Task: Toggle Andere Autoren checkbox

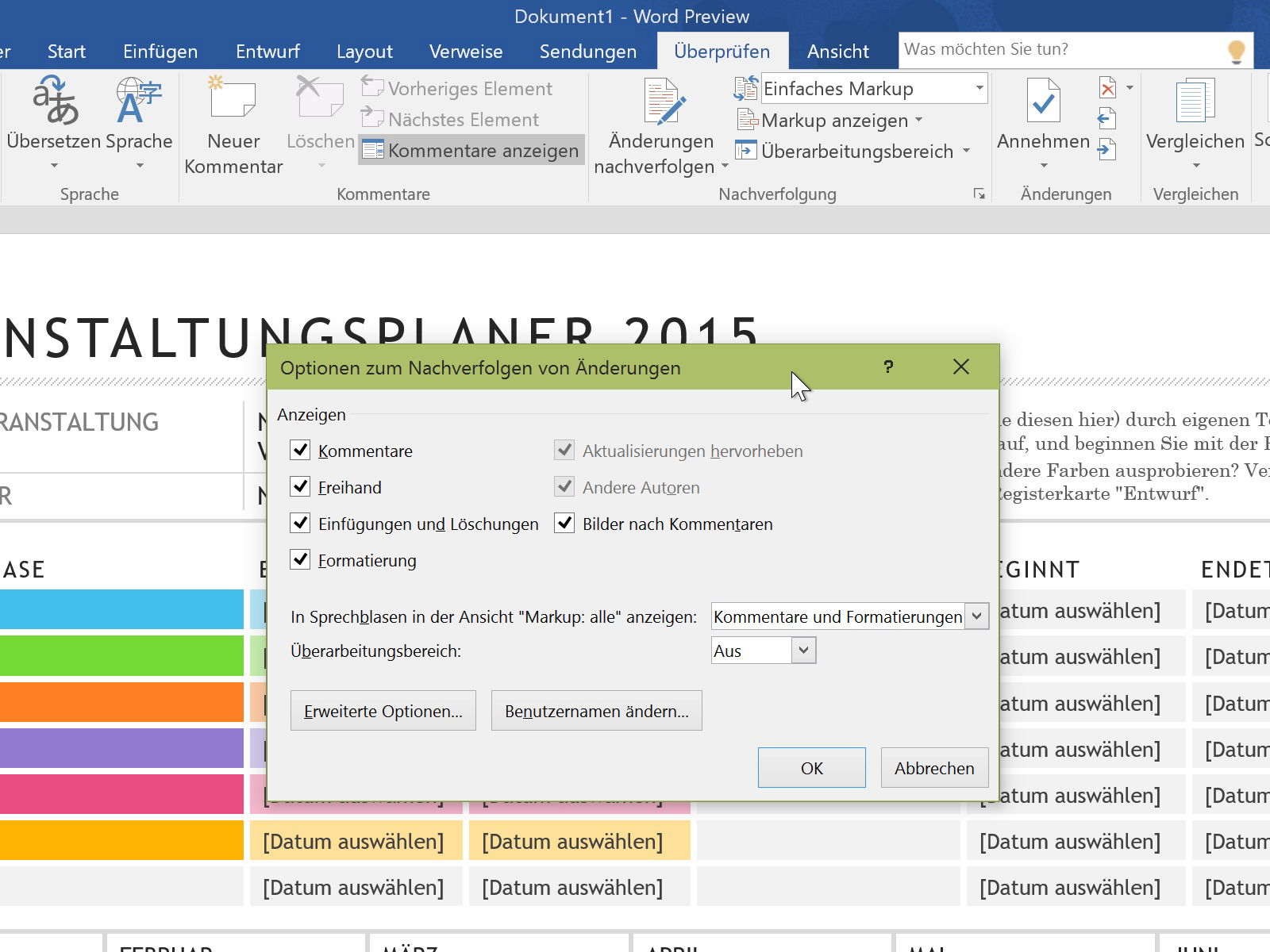Action: click(564, 487)
